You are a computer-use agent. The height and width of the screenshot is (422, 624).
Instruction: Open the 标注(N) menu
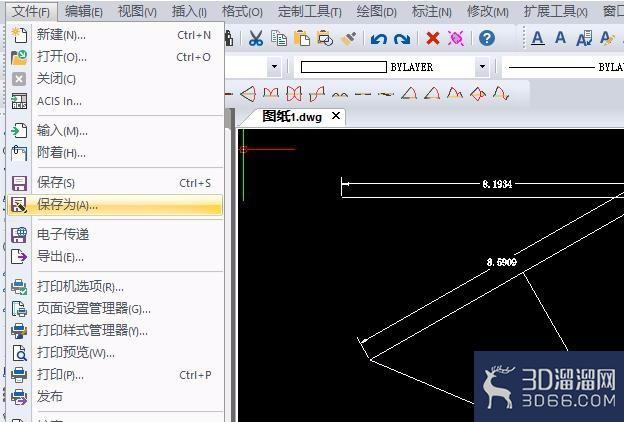click(431, 11)
